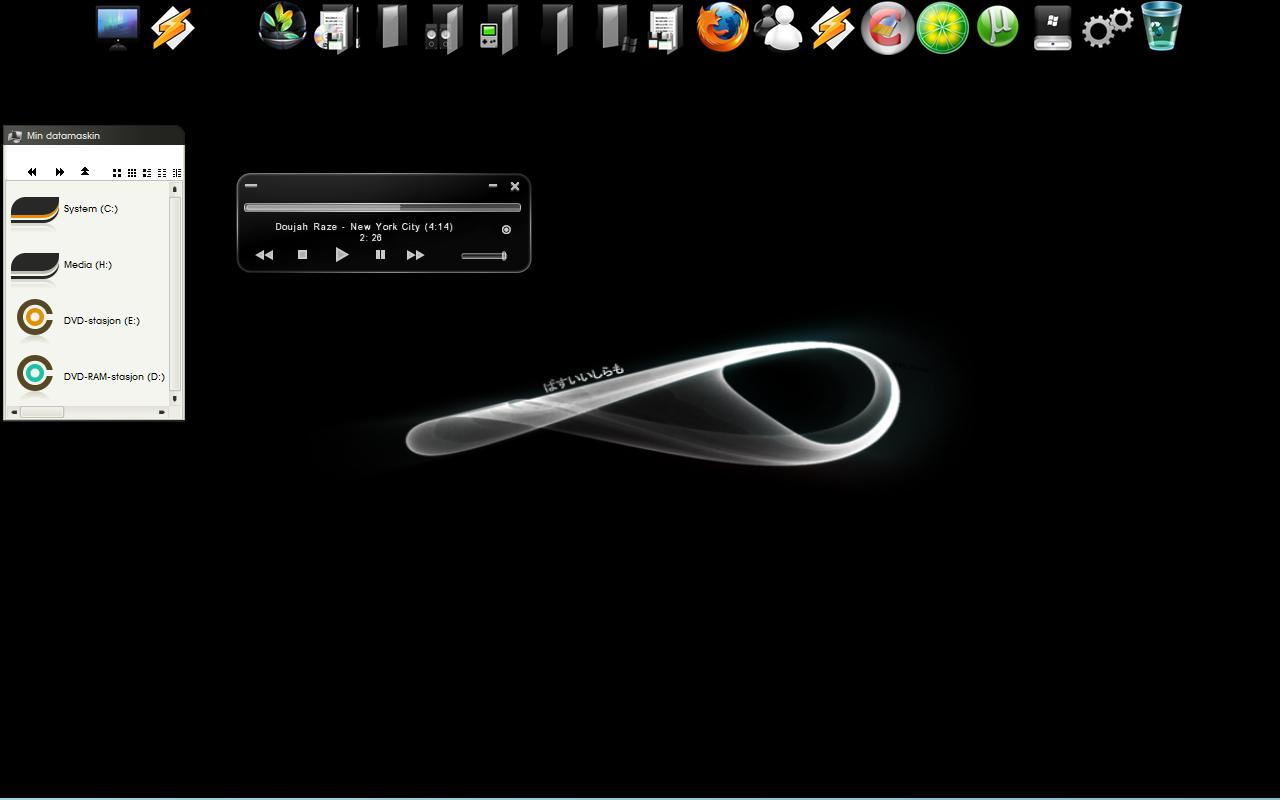Stop playback in the music player

[x=302, y=255]
